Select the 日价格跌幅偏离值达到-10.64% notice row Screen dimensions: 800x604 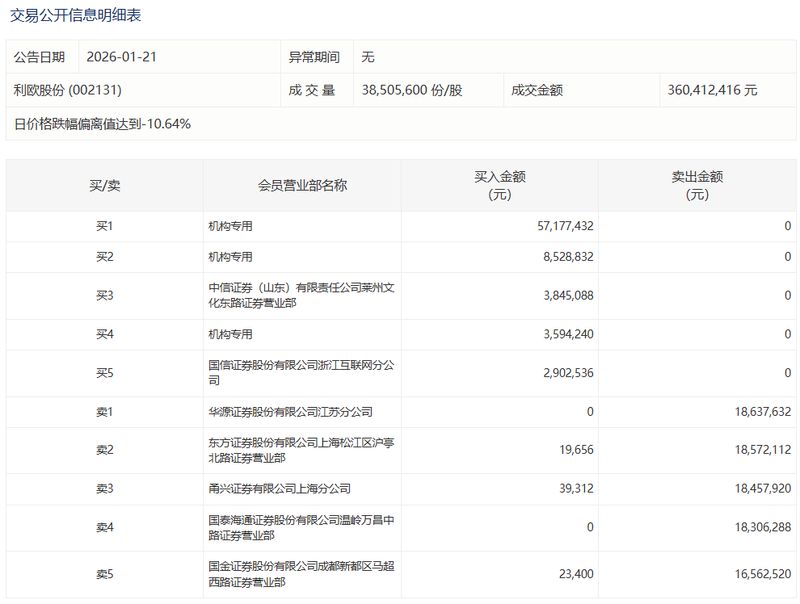(105, 123)
